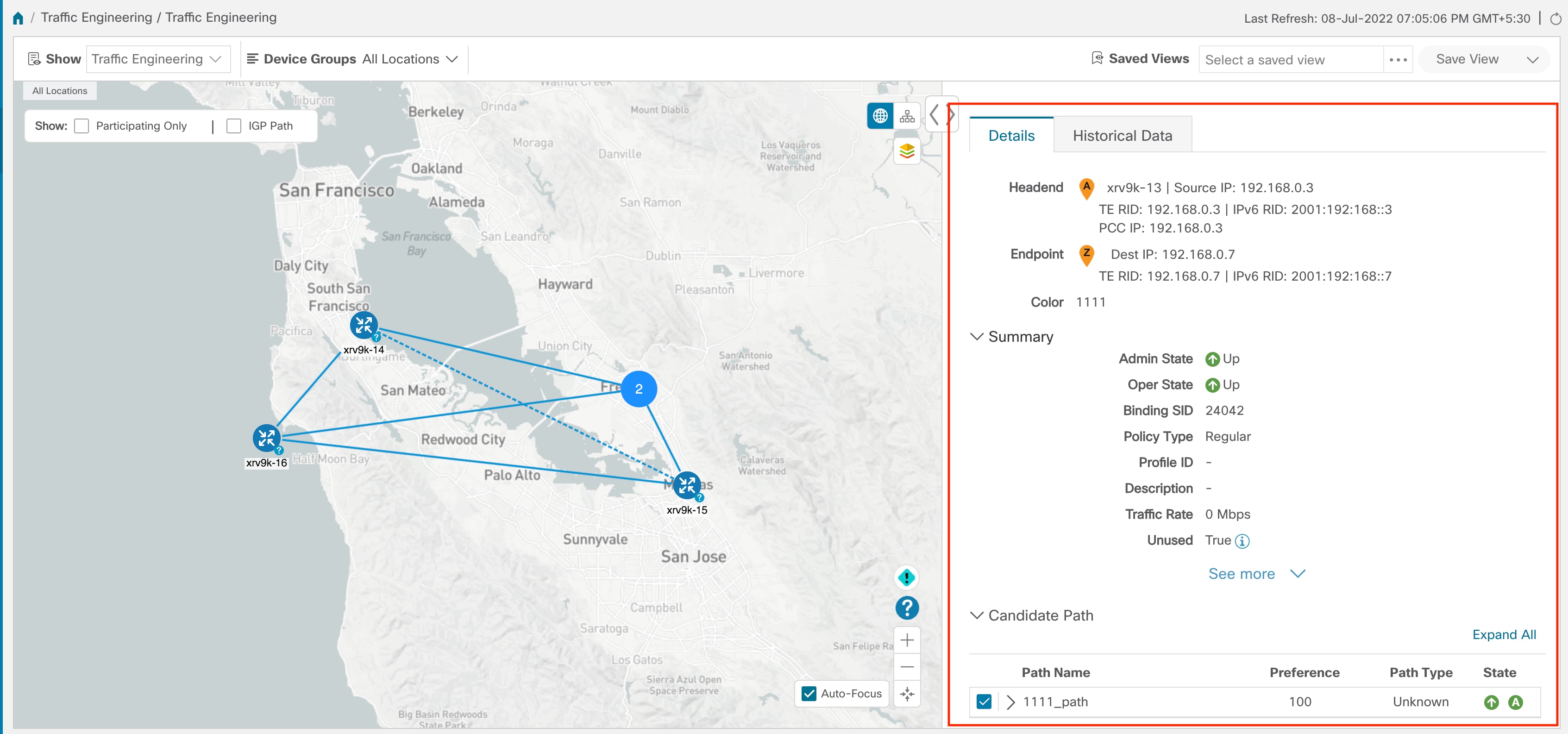
Task: Recenter the map using the fit icon
Action: coord(906,694)
